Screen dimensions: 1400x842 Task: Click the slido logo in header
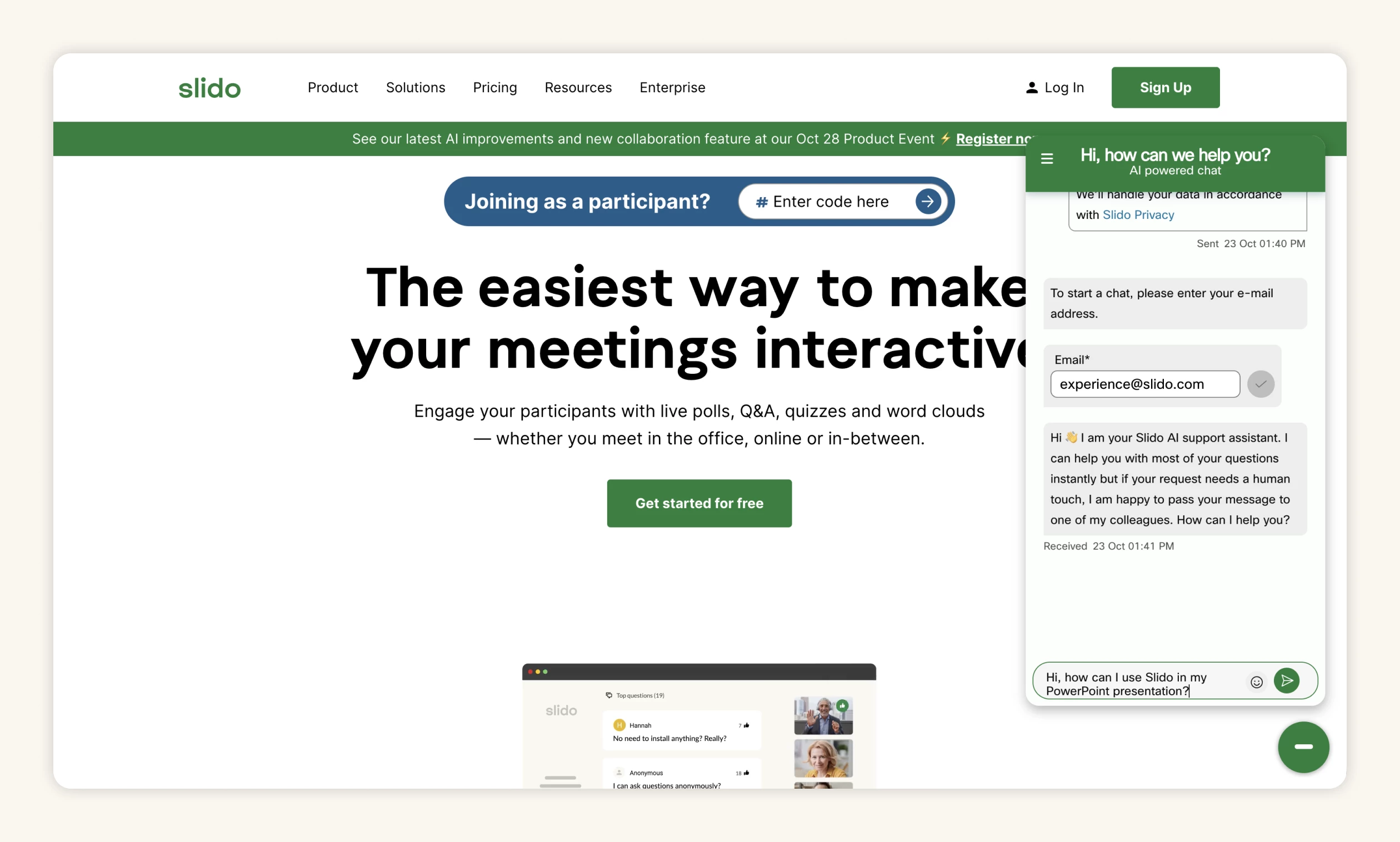[209, 88]
